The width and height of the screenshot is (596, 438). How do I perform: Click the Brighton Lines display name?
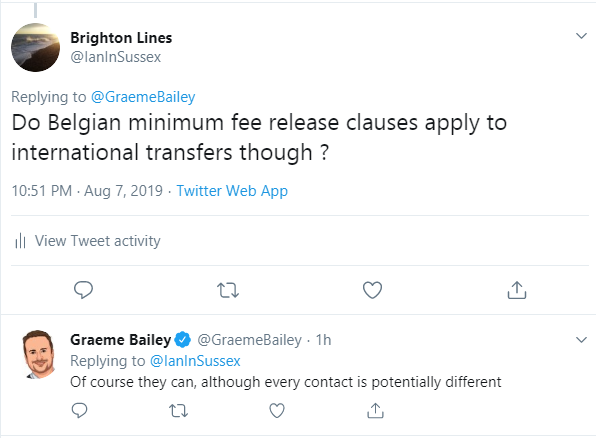pos(121,38)
